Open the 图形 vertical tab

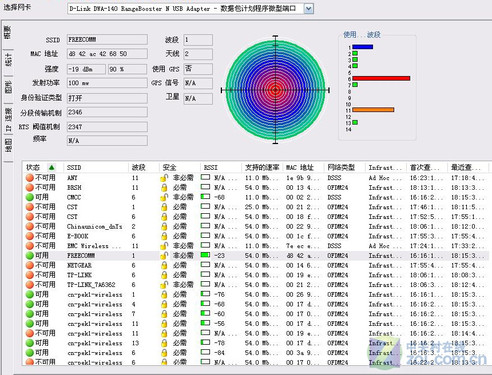coord(8,87)
